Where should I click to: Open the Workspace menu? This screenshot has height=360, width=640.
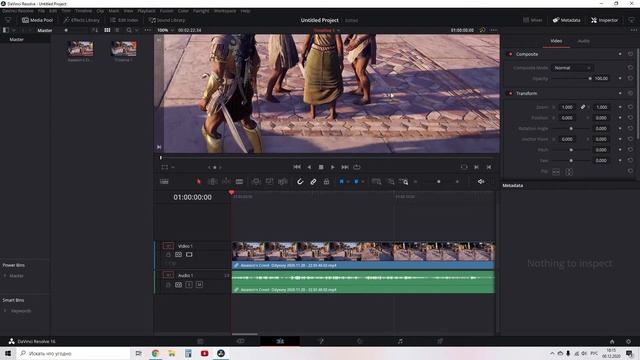(x=225, y=11)
